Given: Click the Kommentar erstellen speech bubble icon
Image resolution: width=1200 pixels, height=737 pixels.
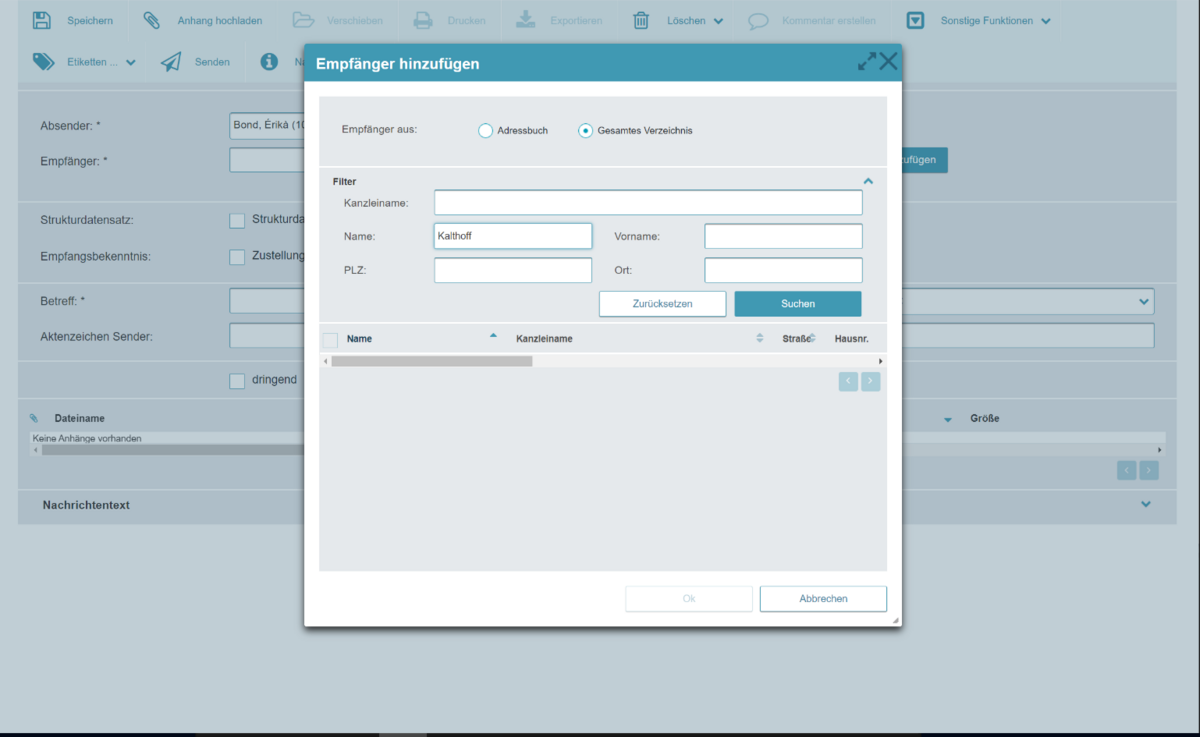Looking at the screenshot, I should coord(758,20).
